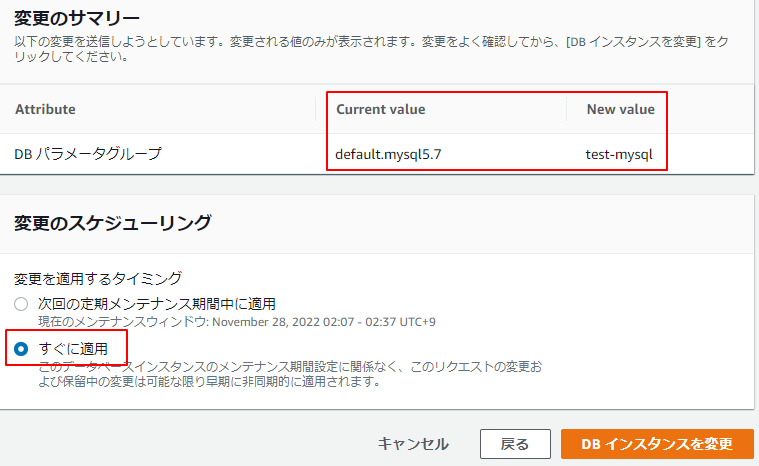Click the DB パラメータグループ attribute cell
Image resolution: width=759 pixels, height=466 pixels.
pos(88,154)
